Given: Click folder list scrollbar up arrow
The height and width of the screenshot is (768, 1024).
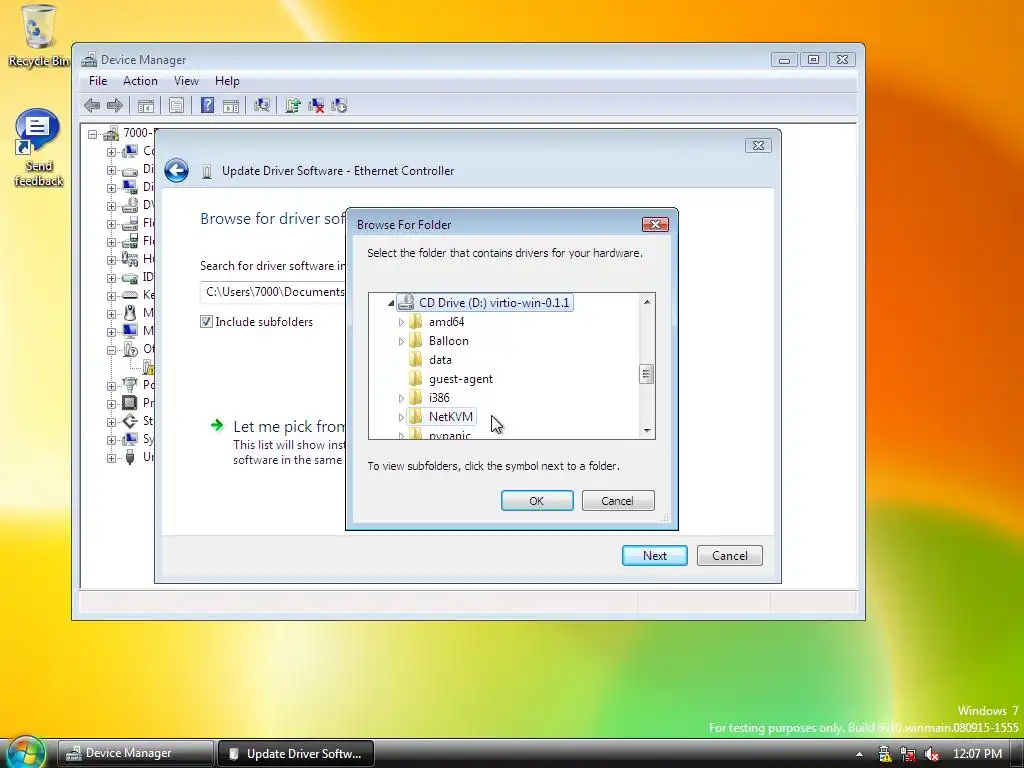Looking at the screenshot, I should pos(647,302).
